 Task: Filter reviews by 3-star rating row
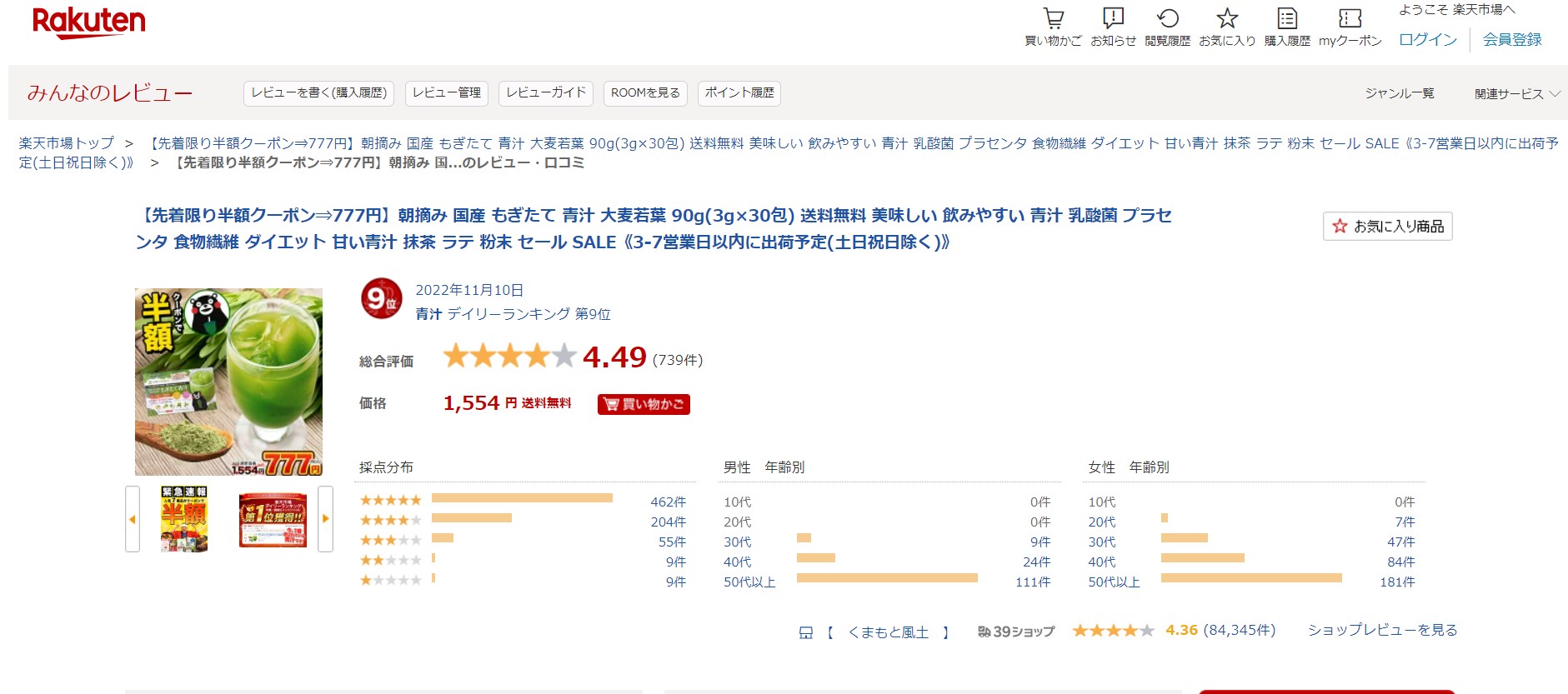pos(524,541)
